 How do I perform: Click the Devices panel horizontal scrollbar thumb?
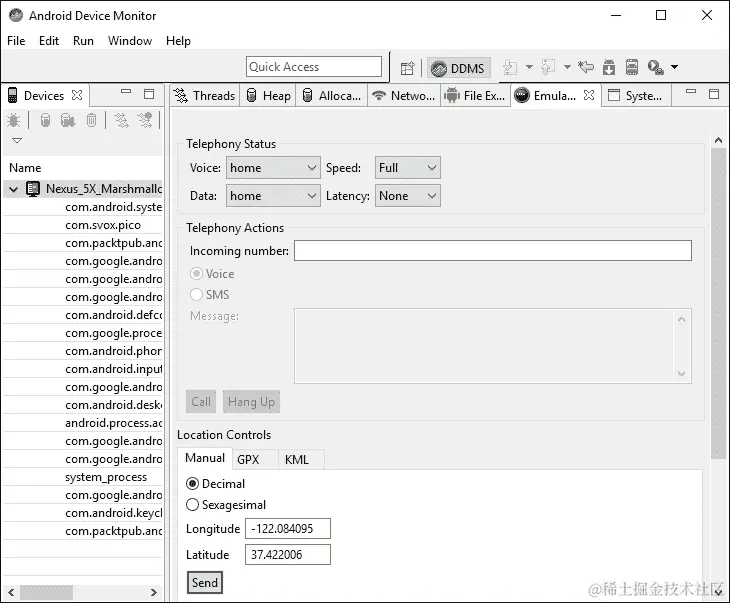pos(47,593)
